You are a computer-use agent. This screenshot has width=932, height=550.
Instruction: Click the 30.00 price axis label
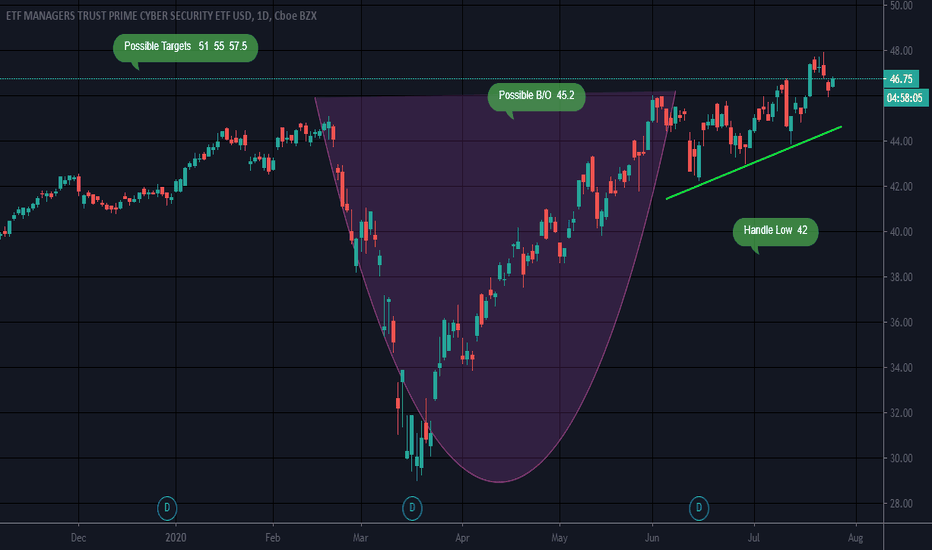tap(900, 458)
